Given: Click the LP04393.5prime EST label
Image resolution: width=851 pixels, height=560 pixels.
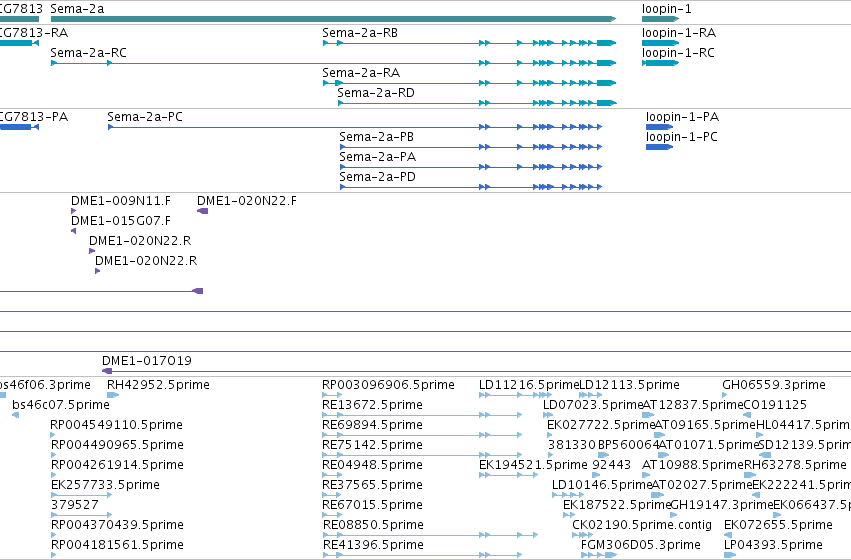Looking at the screenshot, I should (x=773, y=545).
